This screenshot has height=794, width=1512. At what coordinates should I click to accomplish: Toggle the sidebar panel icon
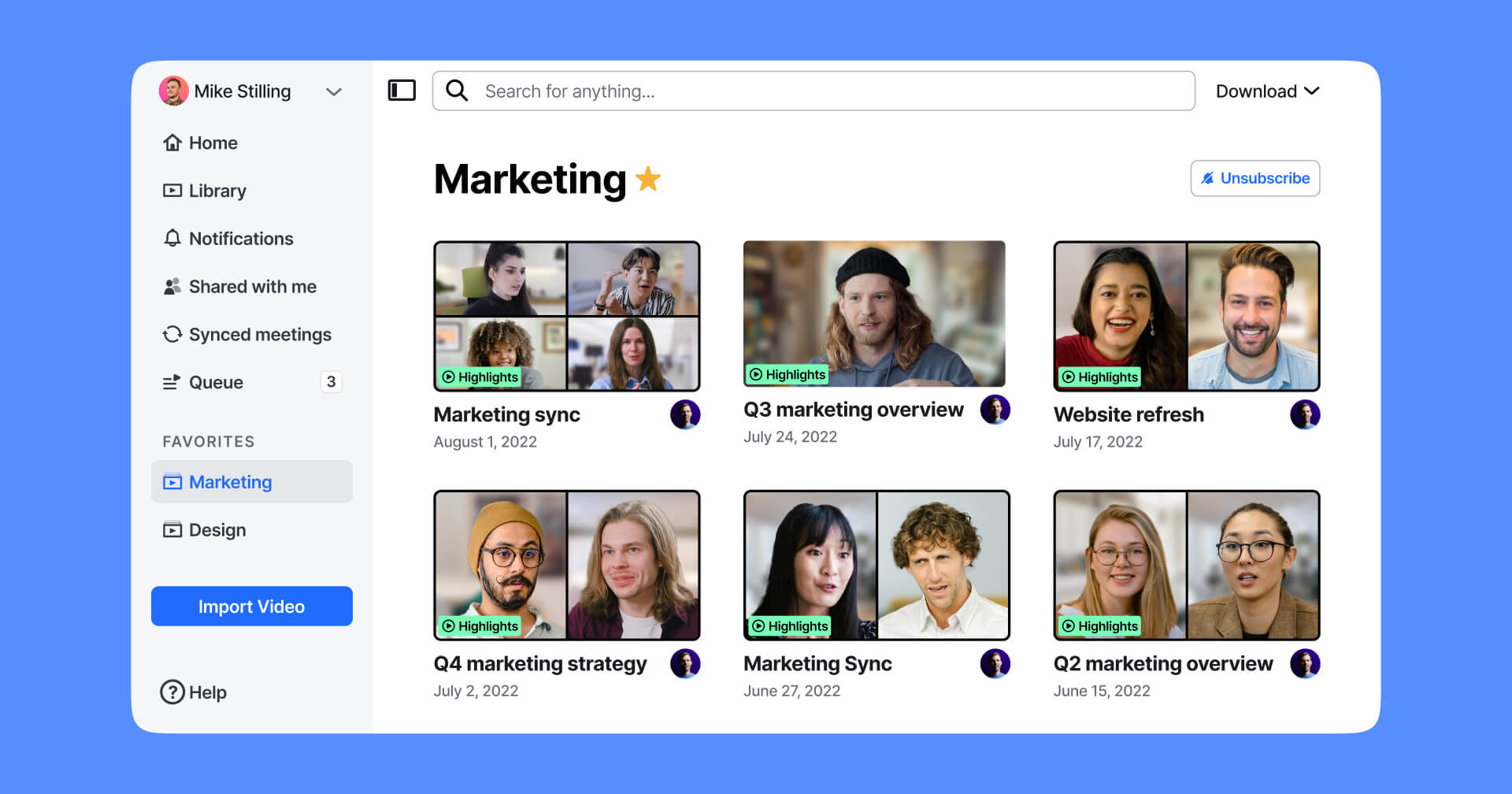402,91
